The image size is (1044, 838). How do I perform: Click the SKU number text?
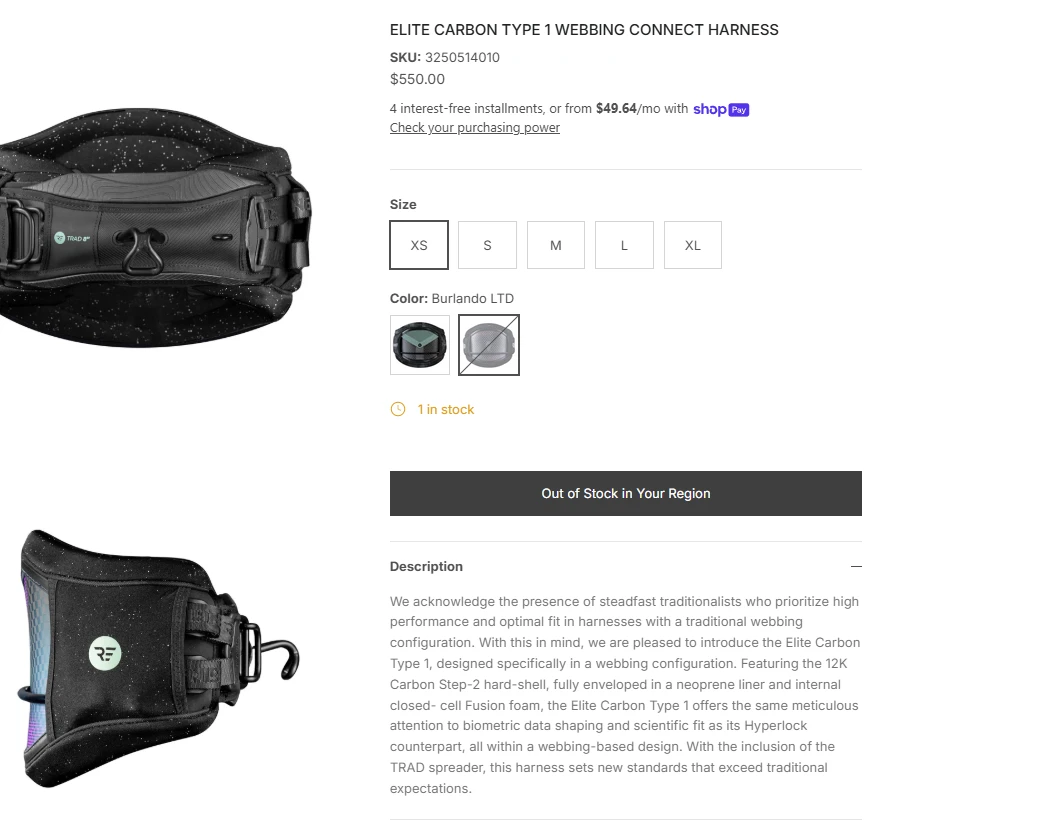coord(462,57)
